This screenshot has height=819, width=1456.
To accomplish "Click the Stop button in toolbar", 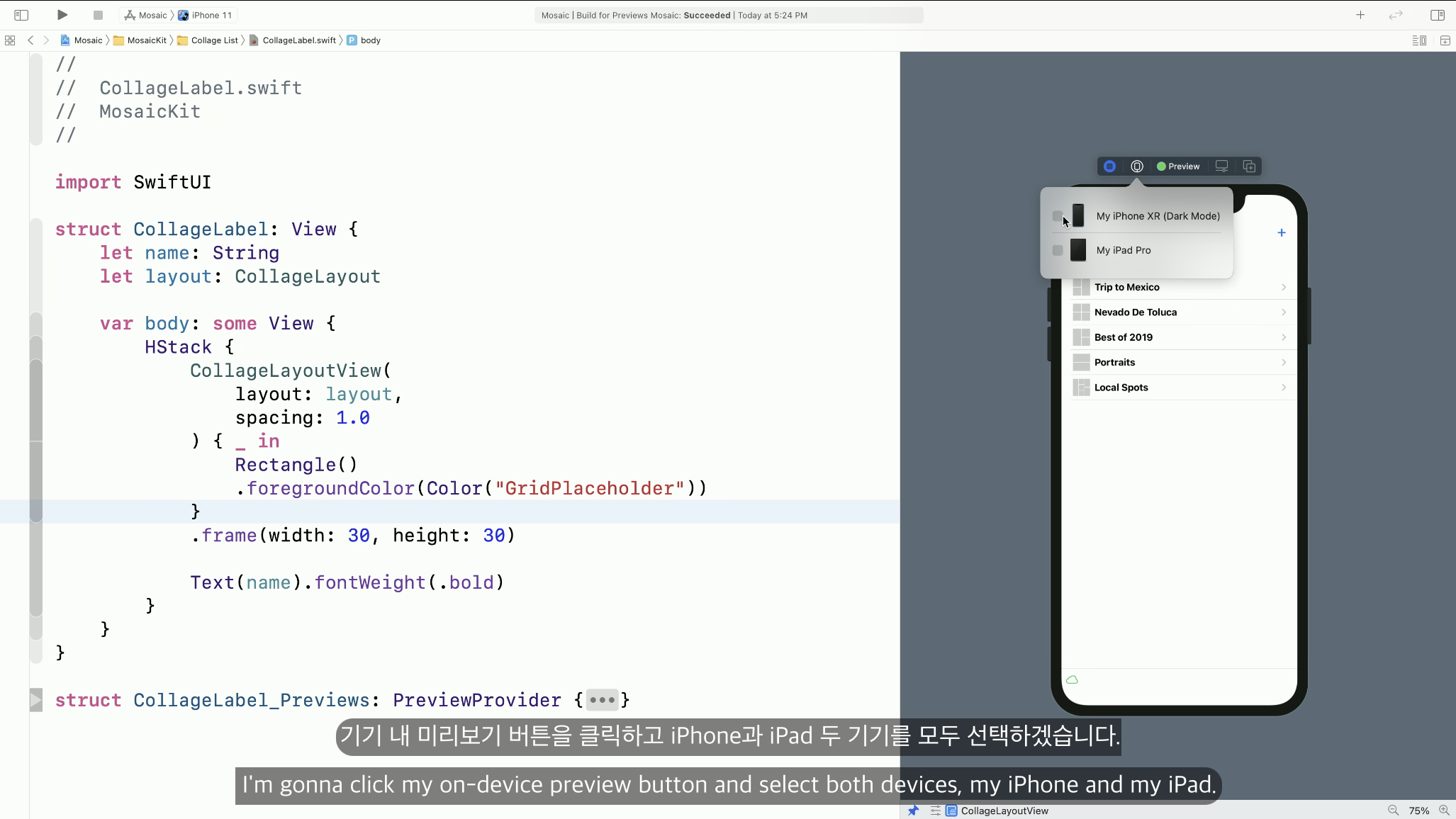I will tap(98, 15).
